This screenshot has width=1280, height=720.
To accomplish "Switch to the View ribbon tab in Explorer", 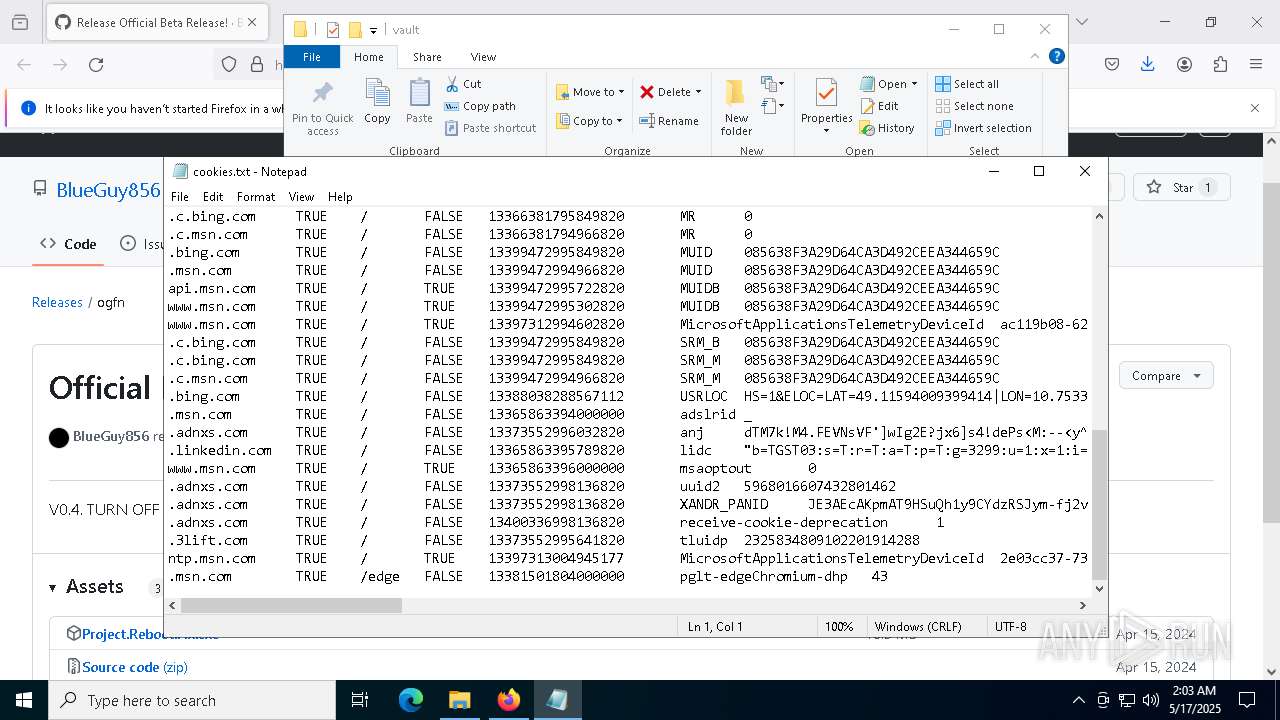I will (483, 57).
